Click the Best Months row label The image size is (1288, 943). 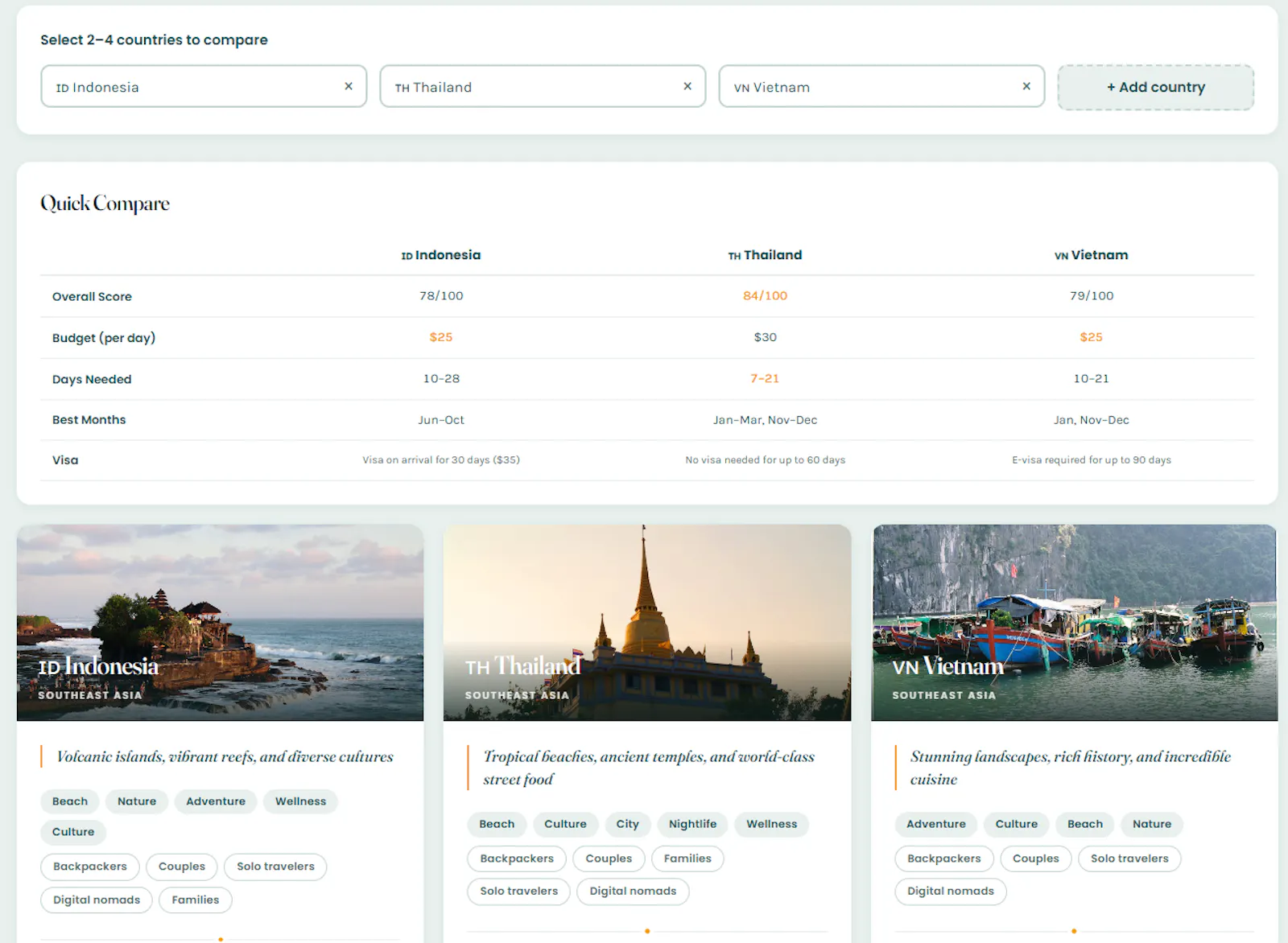[89, 420]
